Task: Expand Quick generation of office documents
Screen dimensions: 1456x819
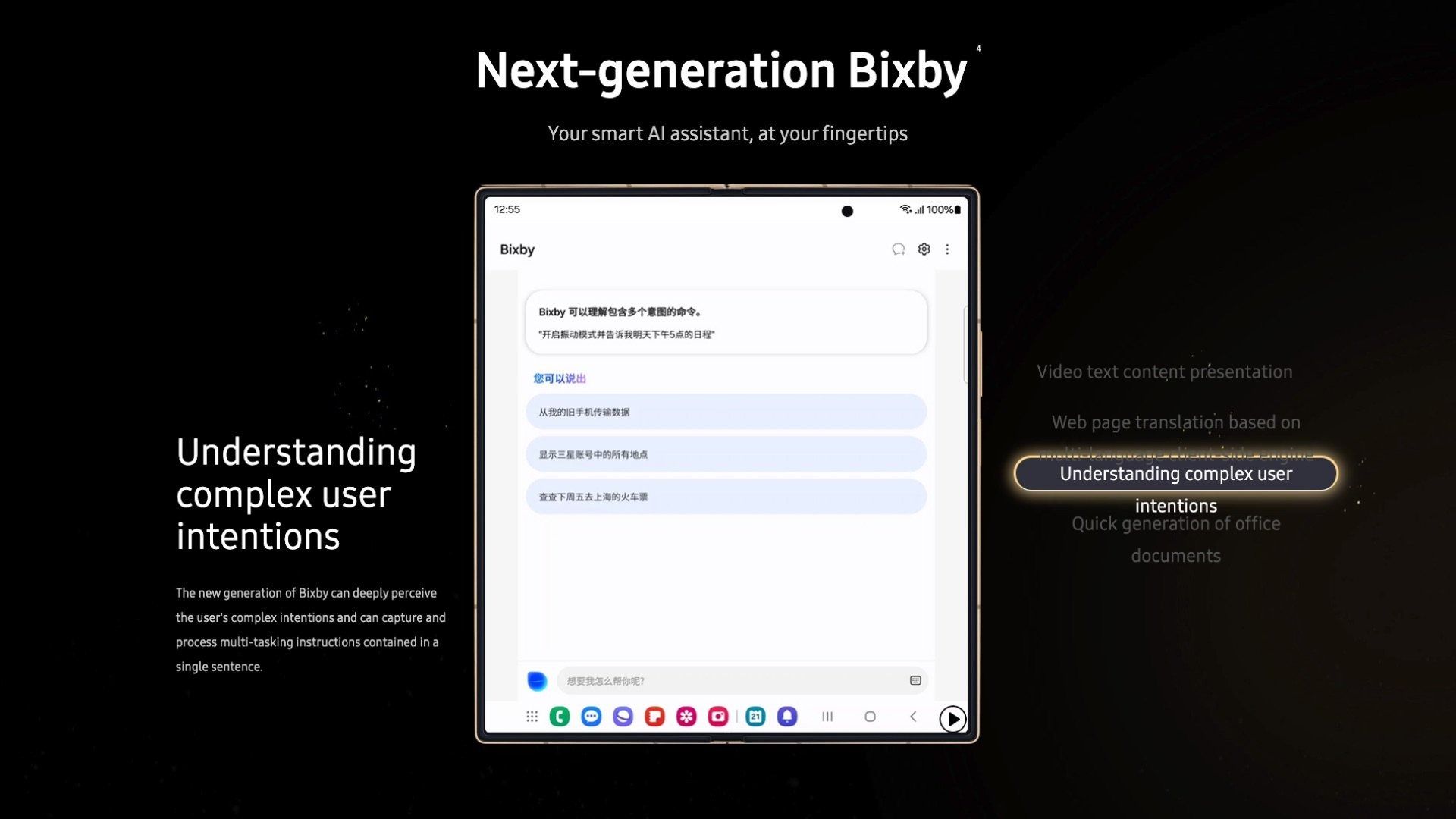Action: click(x=1175, y=539)
